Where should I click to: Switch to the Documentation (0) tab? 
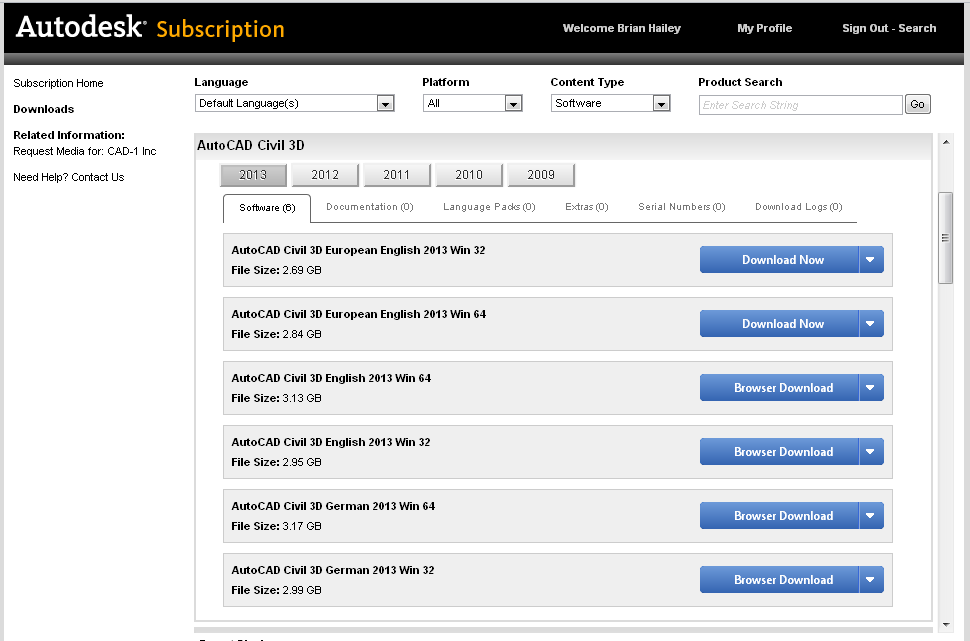tap(369, 207)
